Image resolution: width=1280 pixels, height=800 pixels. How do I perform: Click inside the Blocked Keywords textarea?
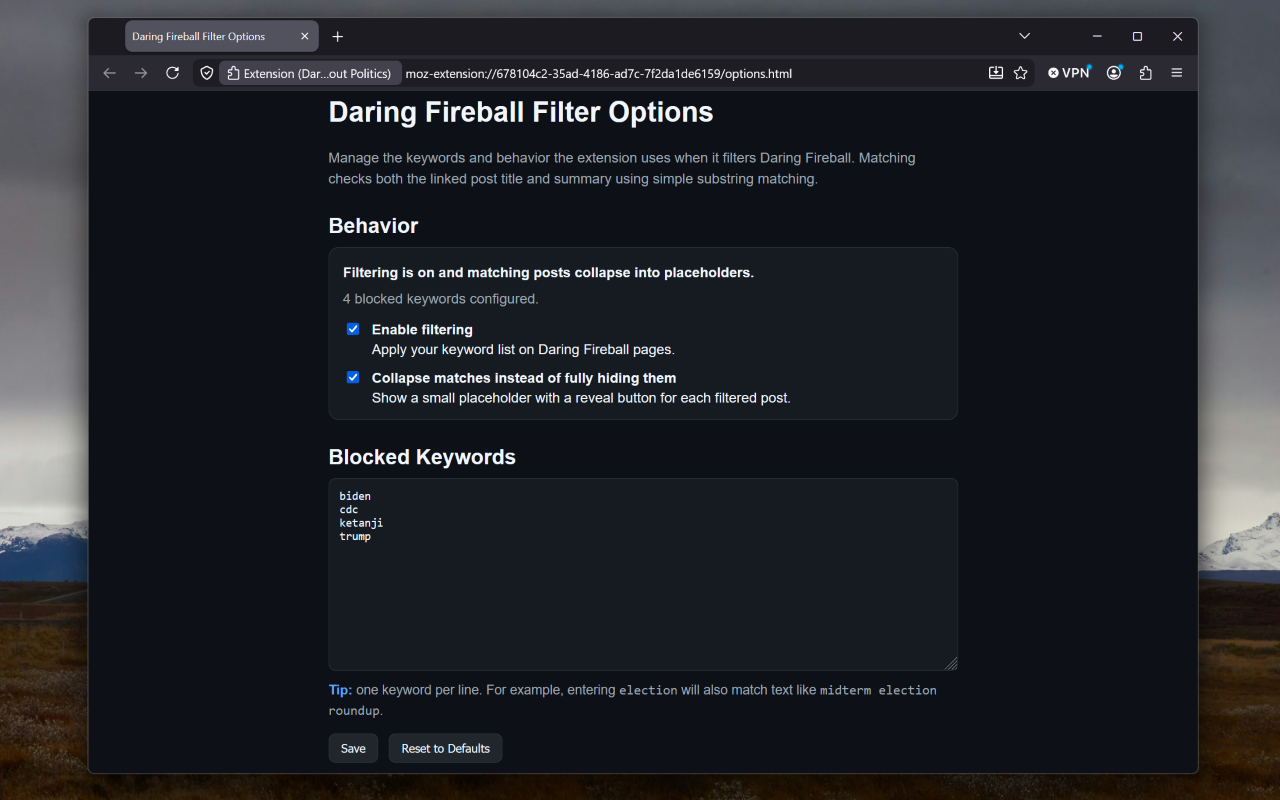(643, 574)
